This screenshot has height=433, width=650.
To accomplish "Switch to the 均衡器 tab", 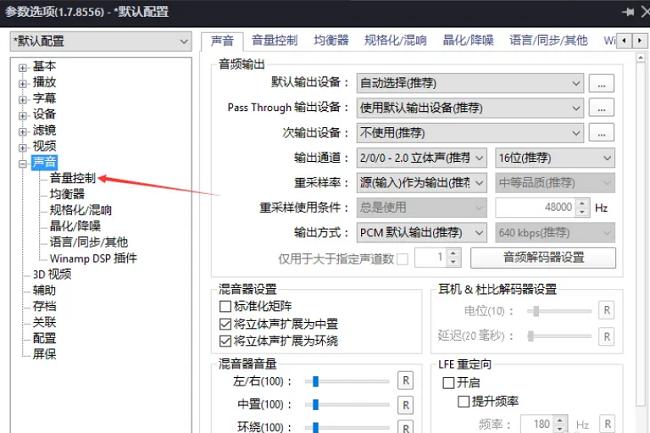I will click(331, 41).
